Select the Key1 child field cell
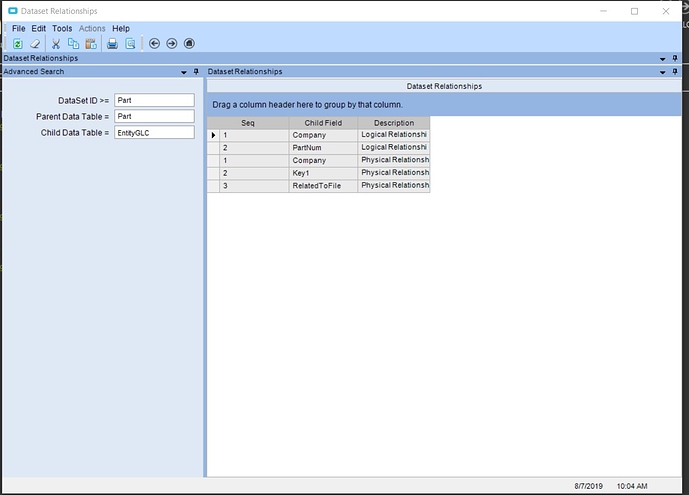This screenshot has width=689, height=495. coord(323,173)
